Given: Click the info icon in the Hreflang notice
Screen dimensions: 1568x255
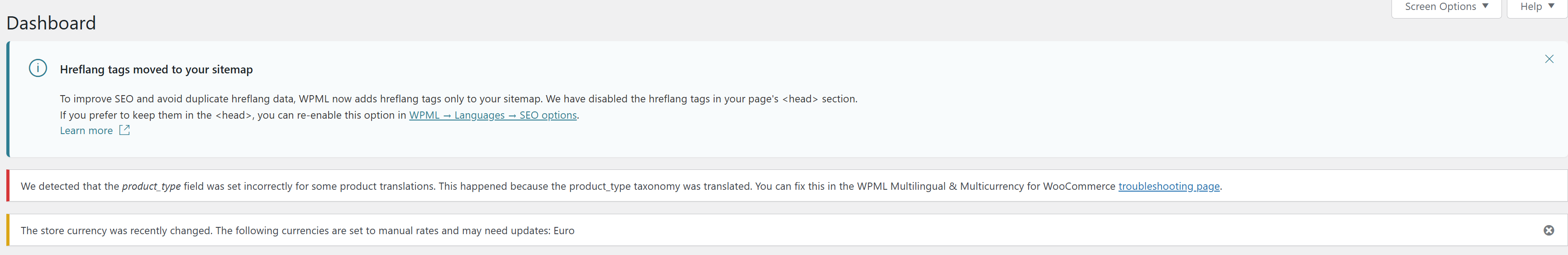Looking at the screenshot, I should [x=38, y=68].
